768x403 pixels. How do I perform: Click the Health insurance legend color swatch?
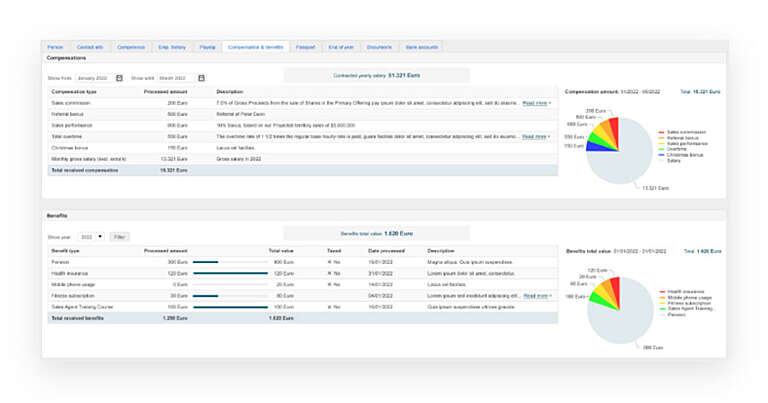[x=662, y=292]
